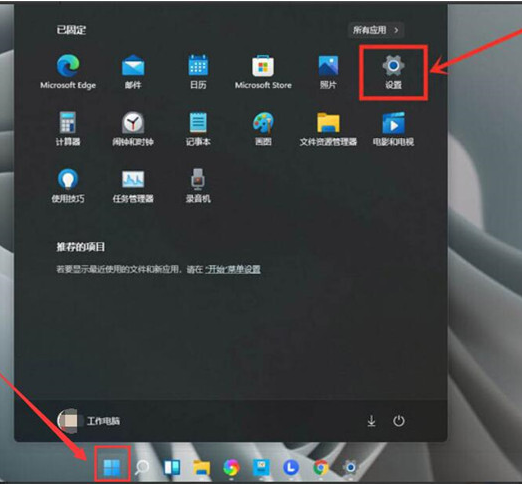Image resolution: width=522 pixels, height=484 pixels.
Task: Open Alarms and Clock (闹钟和时钟)
Action: click(x=133, y=129)
